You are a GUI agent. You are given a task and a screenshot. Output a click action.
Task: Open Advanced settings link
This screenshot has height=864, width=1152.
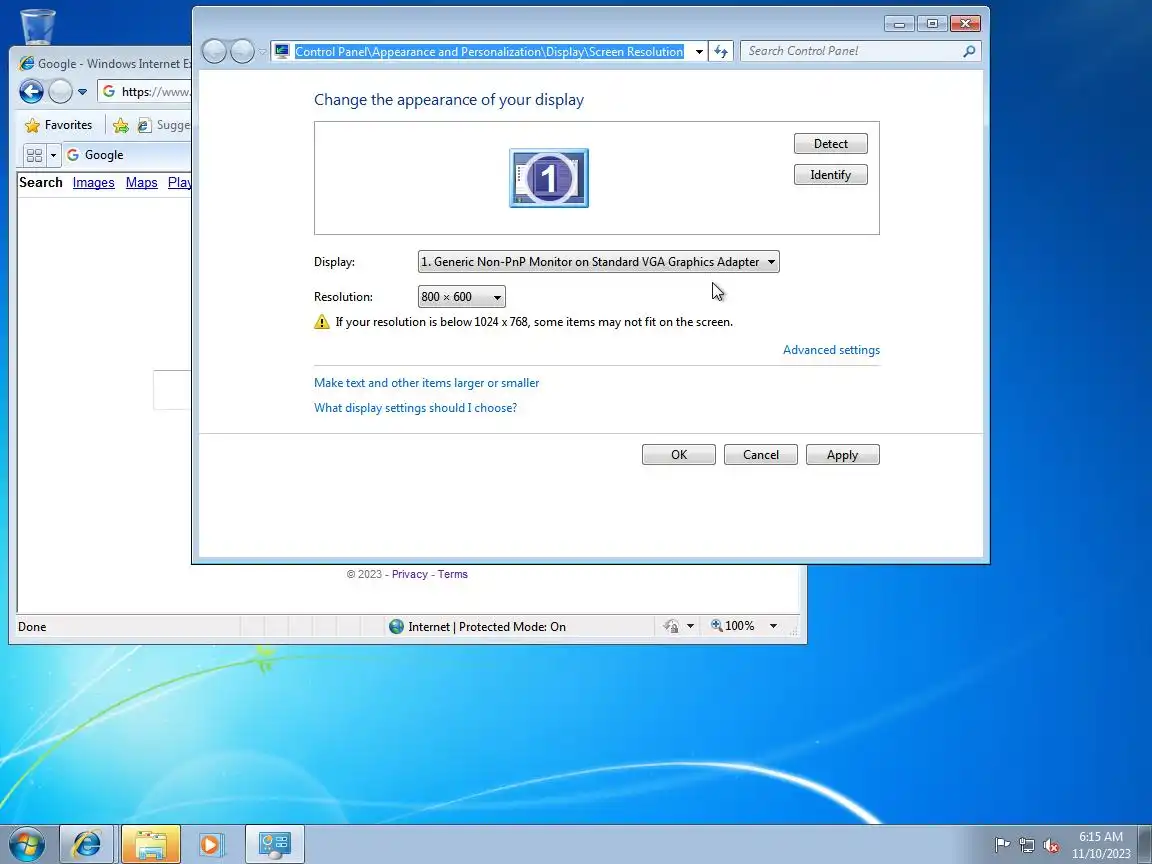[831, 350]
